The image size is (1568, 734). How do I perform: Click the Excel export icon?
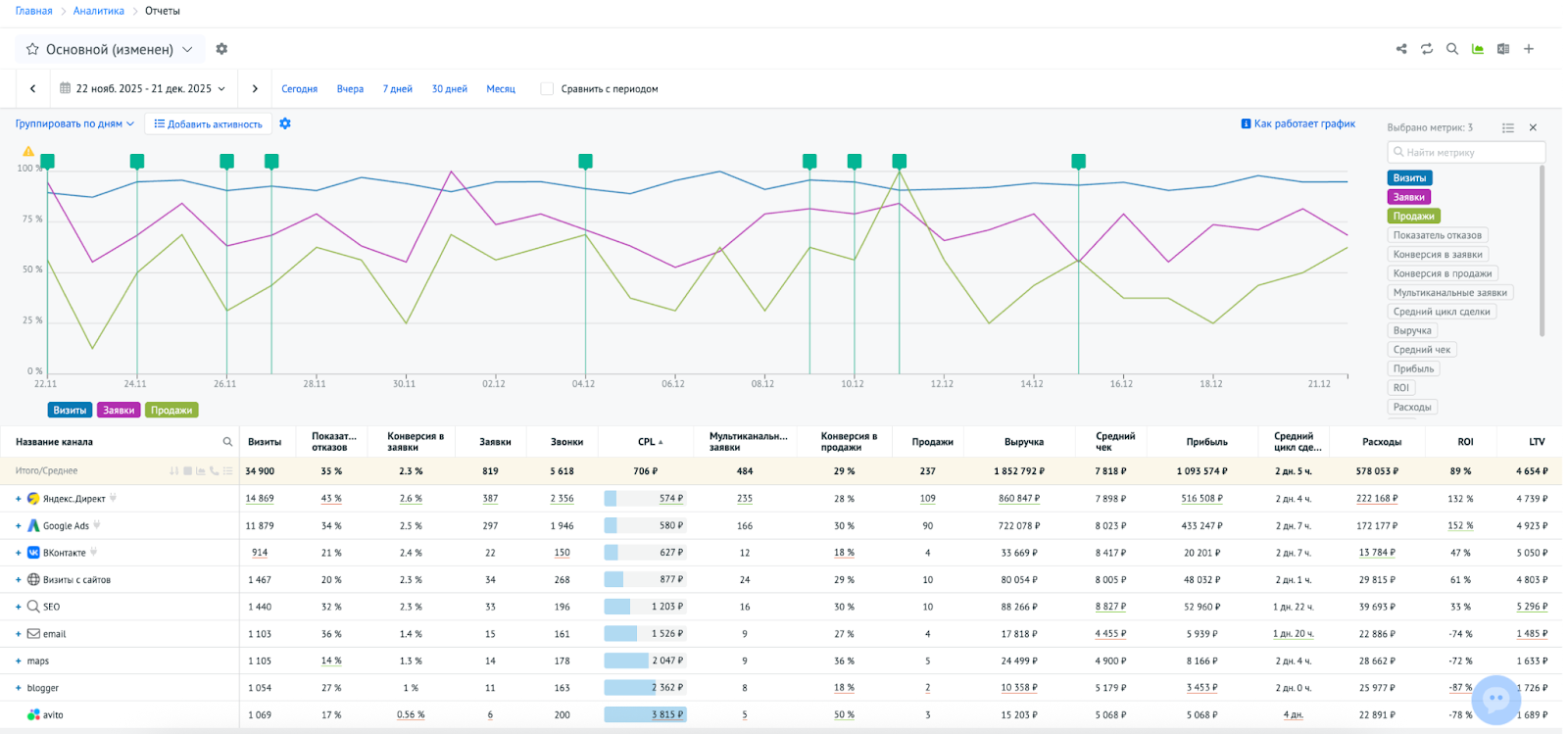pos(1503,49)
